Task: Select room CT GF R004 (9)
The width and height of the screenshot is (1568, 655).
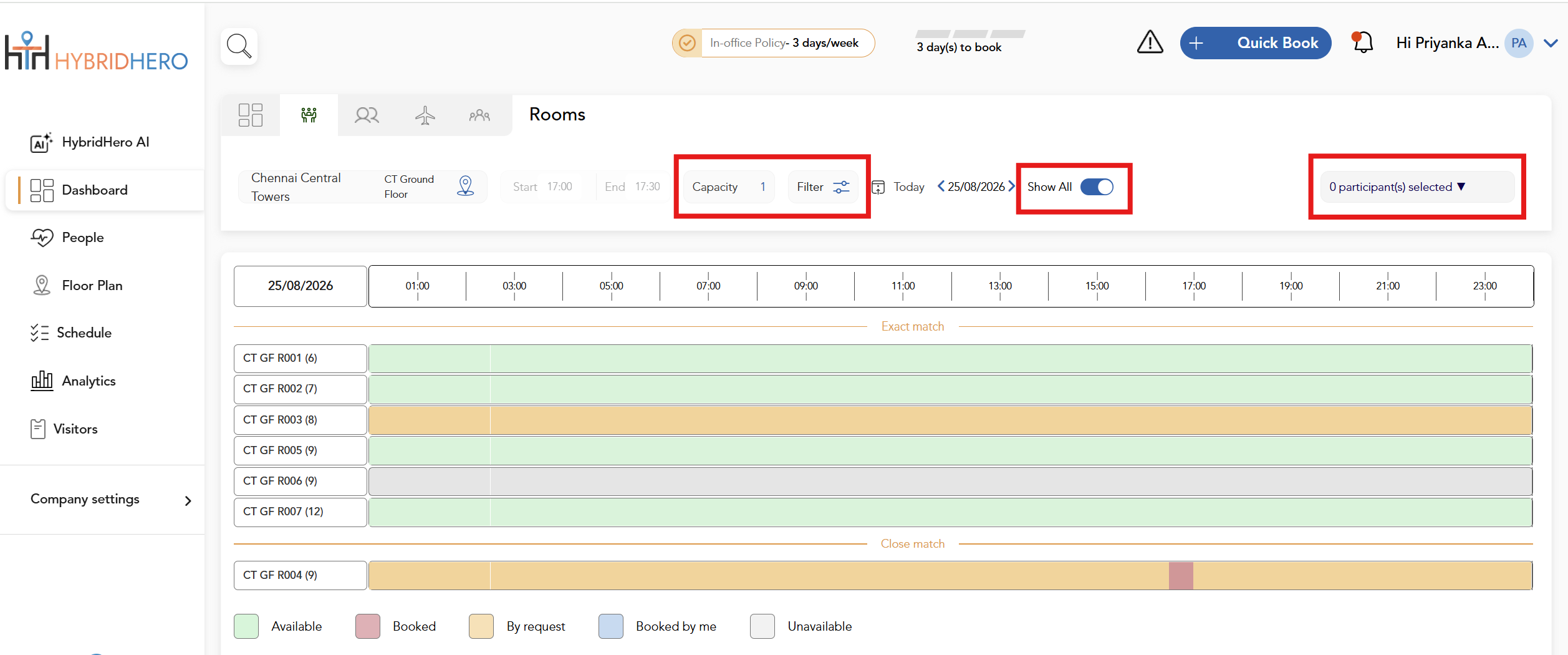Action: click(301, 575)
